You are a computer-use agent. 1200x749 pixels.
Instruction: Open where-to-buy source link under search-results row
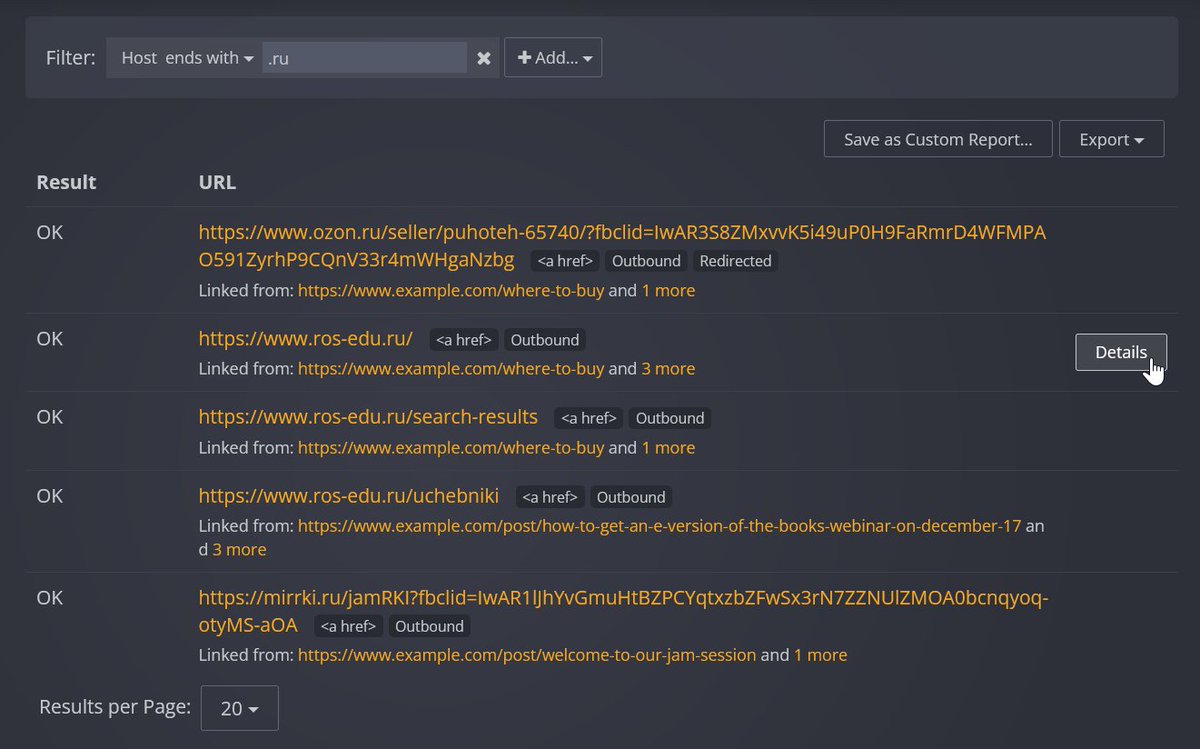[x=451, y=447]
